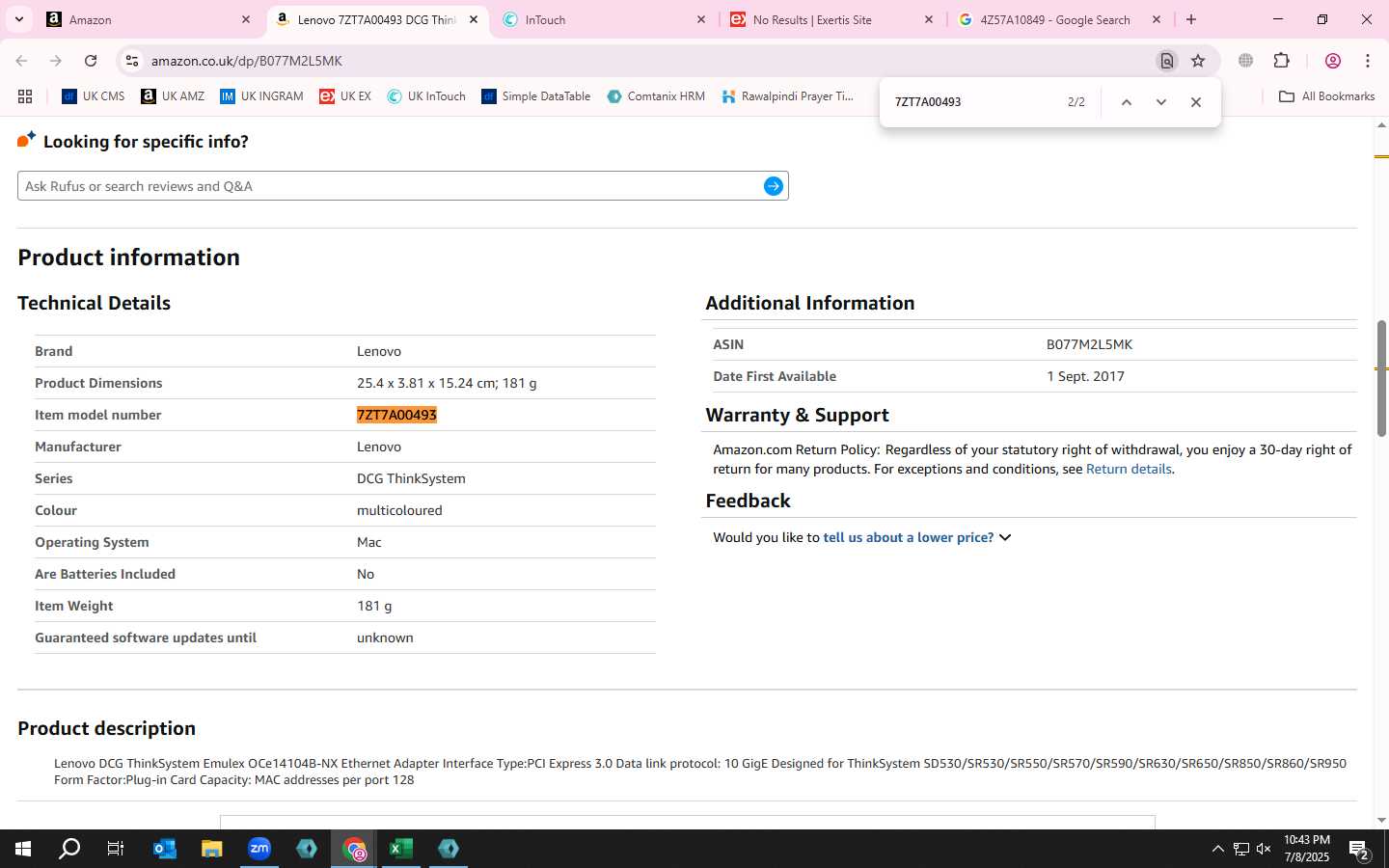Show hidden system tray icons
The height and width of the screenshot is (868, 1389).
(x=1217, y=849)
